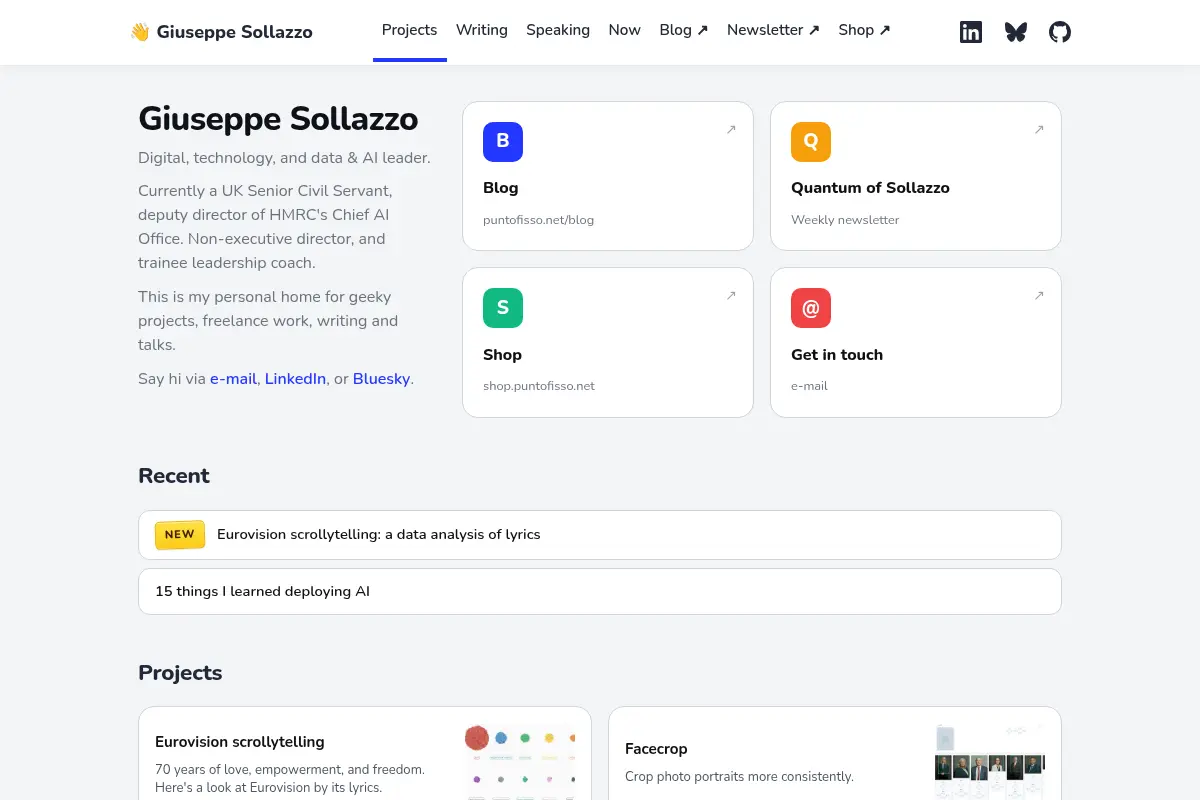The image size is (1200, 800).
Task: Click external arrow on Get in touch card
Action: [1039, 295]
